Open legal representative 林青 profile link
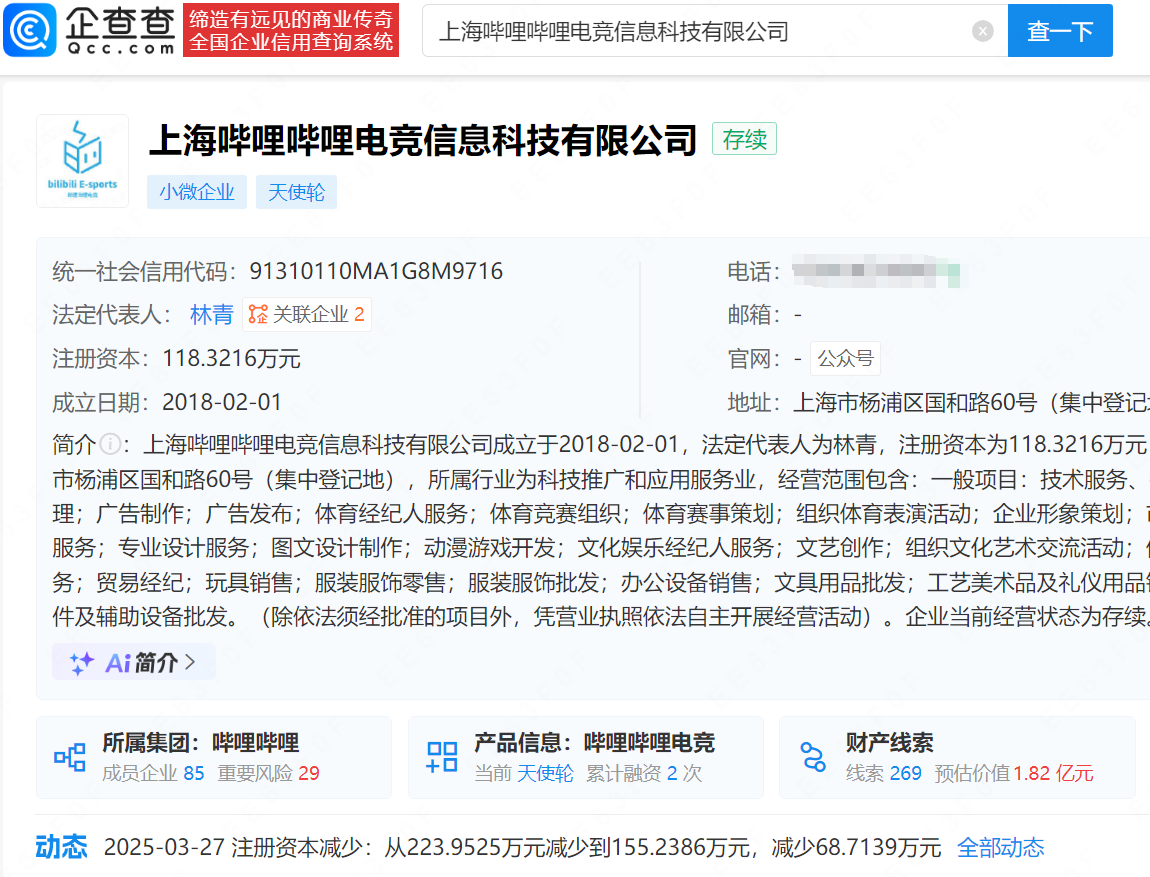This screenshot has height=877, width=1150. tap(211, 315)
